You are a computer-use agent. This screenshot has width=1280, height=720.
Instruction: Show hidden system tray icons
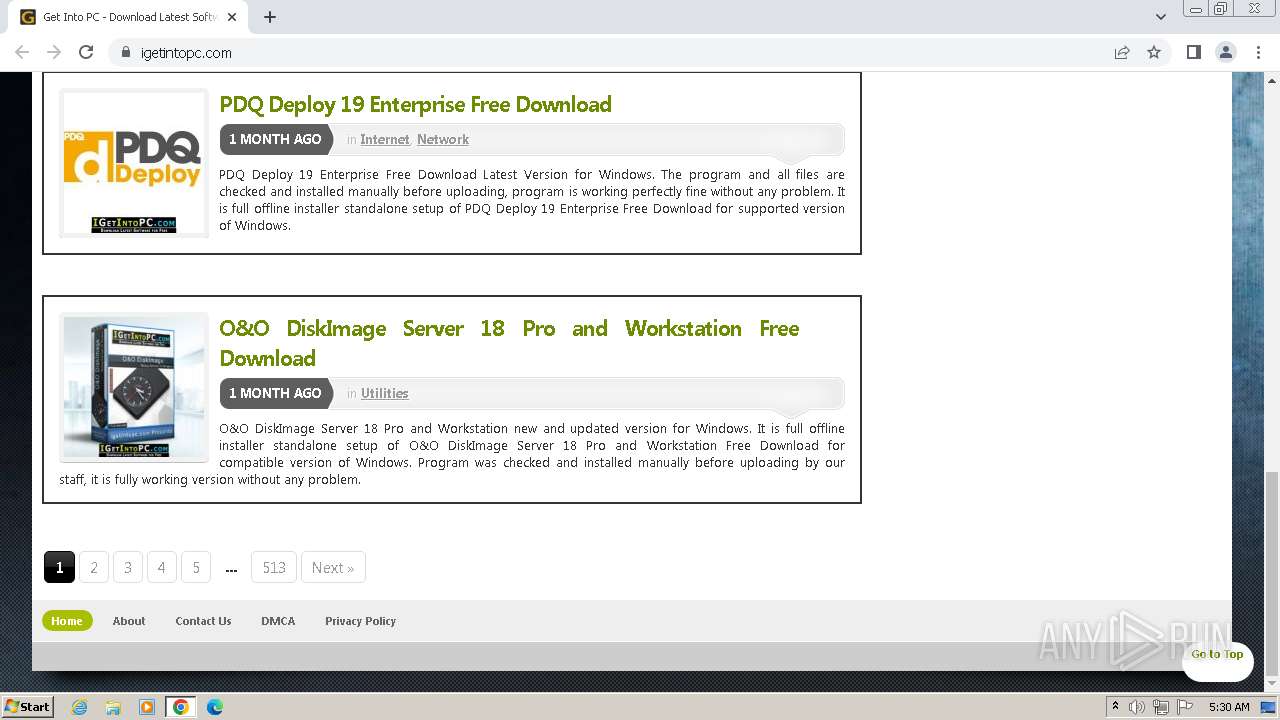pos(1115,707)
